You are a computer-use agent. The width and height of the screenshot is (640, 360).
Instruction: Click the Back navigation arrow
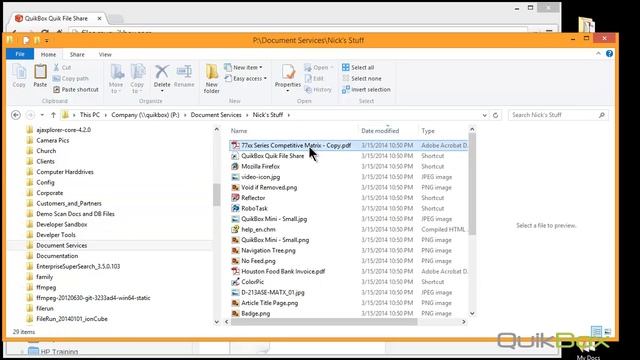click(16, 115)
